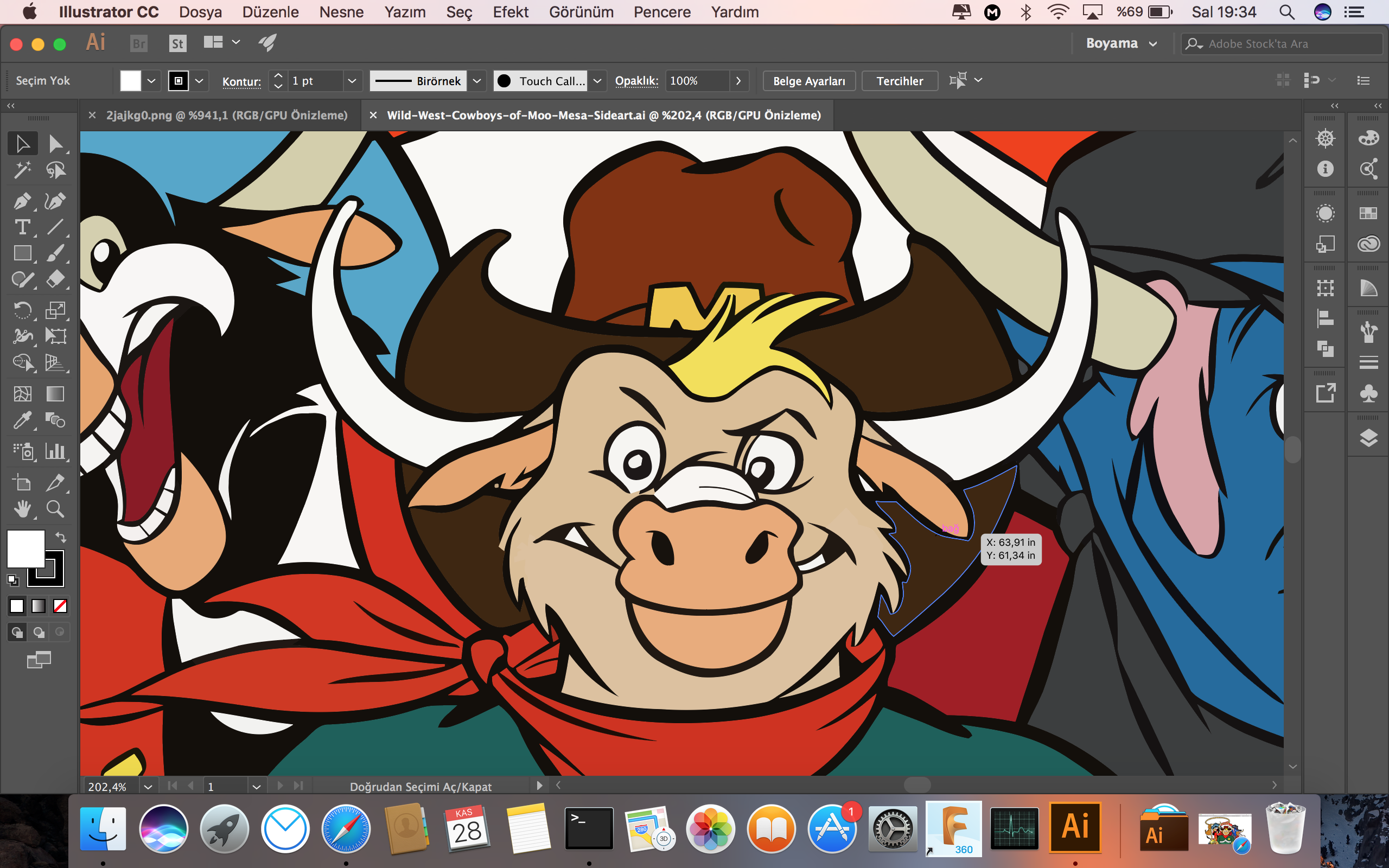Viewport: 1389px width, 868px height.
Task: Select the Line Segment tool
Action: tap(56, 227)
